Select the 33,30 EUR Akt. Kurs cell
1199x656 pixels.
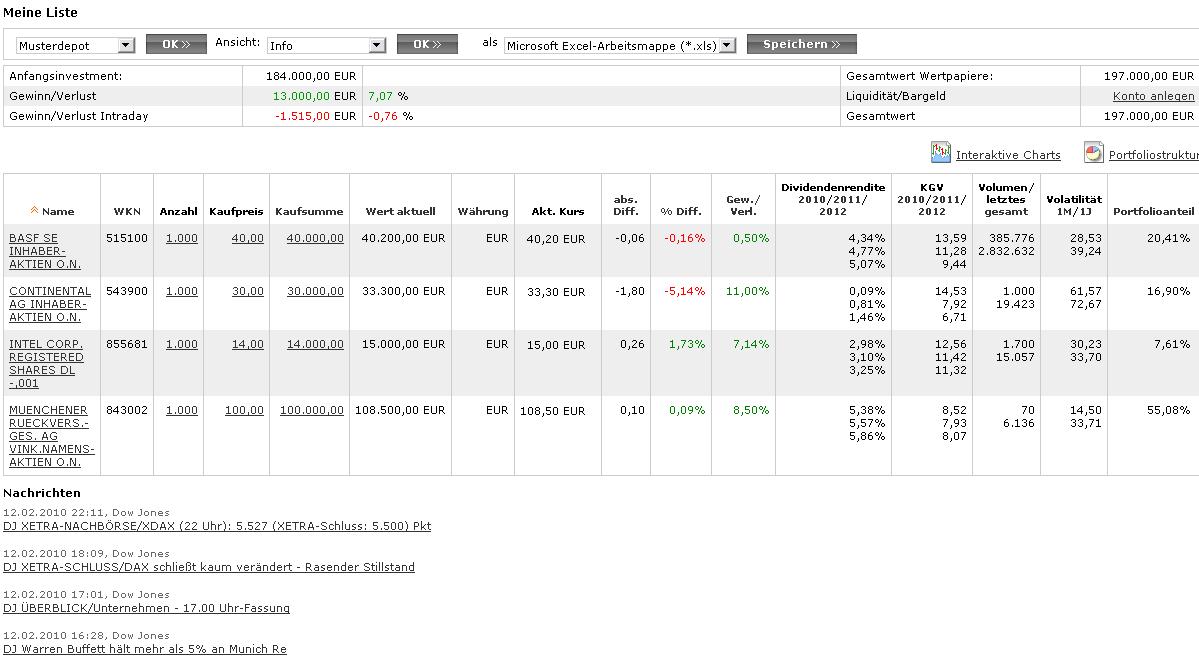point(556,291)
